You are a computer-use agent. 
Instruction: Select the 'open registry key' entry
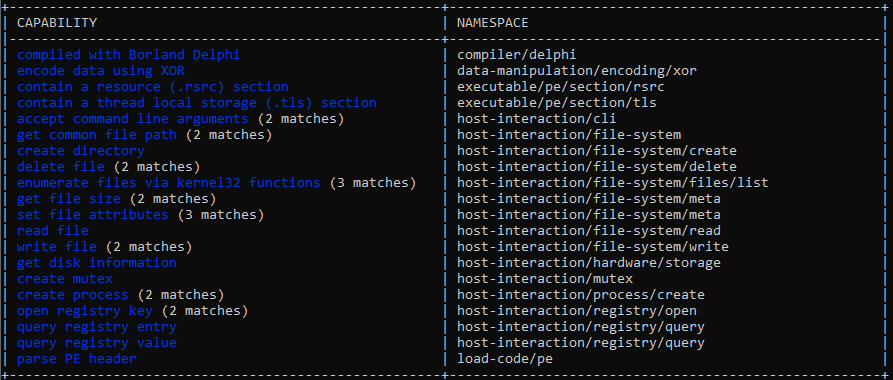point(85,311)
